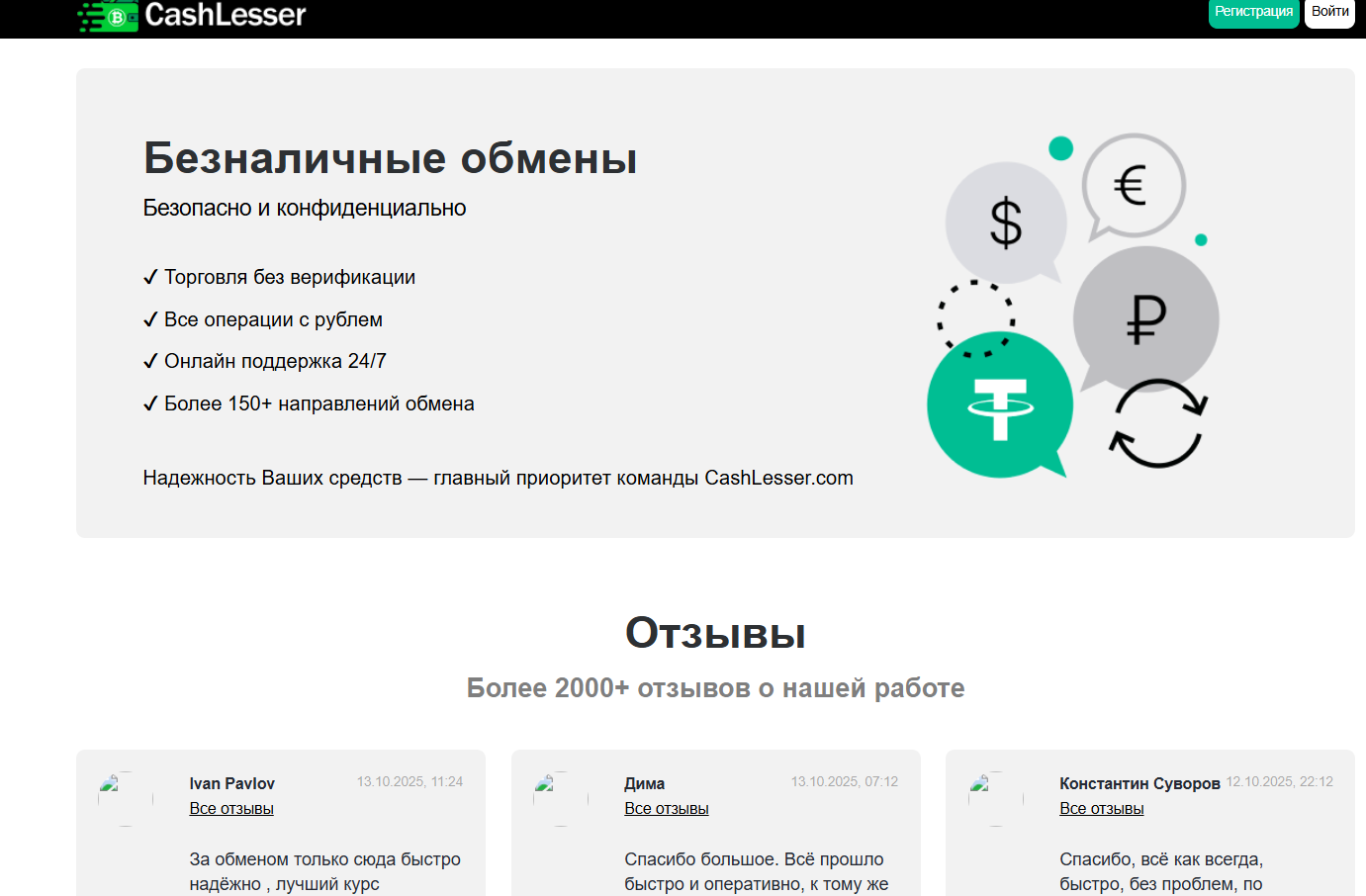Click the date 13.10.2025, 07:12

(x=845, y=782)
